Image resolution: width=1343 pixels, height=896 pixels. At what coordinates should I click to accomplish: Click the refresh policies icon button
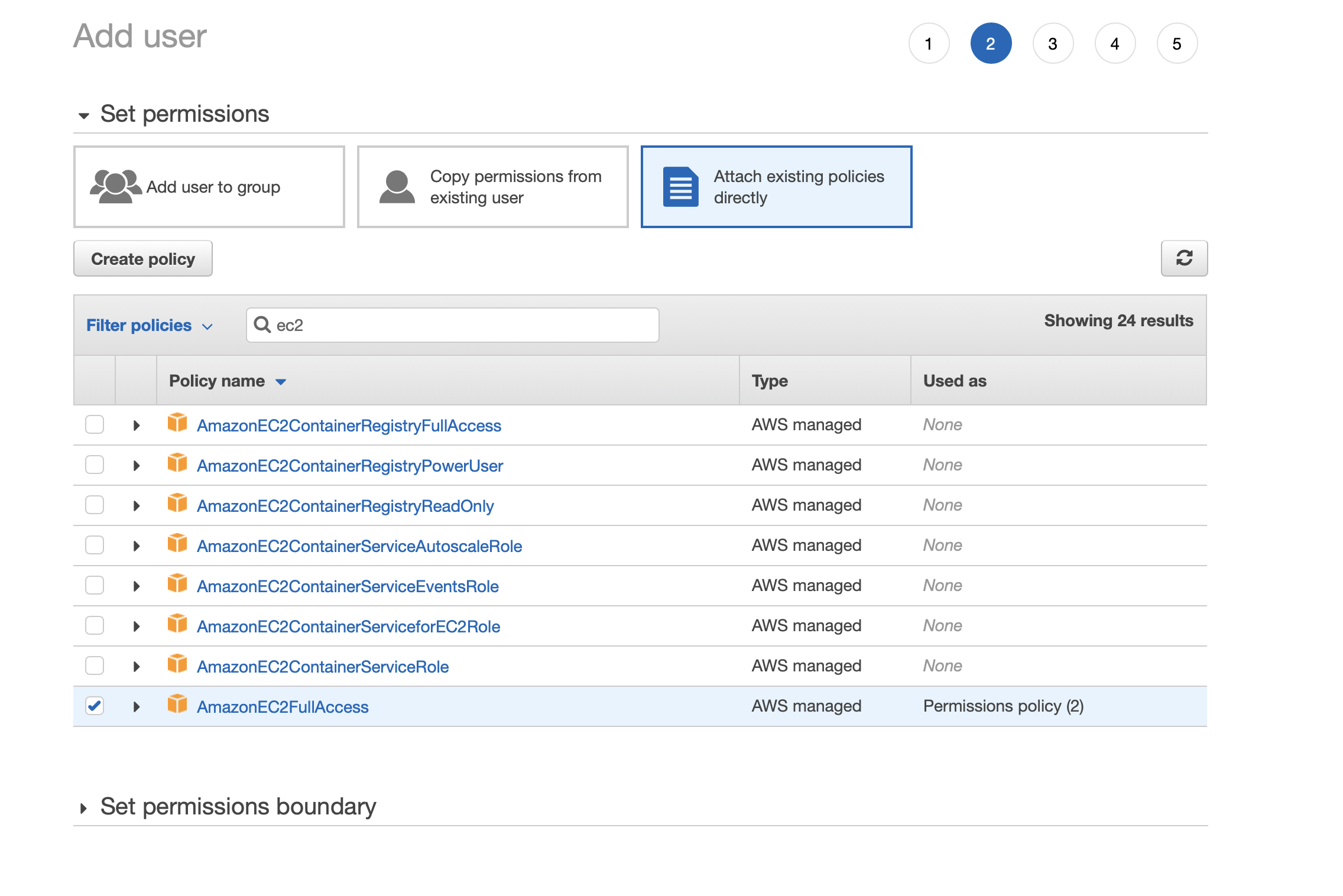point(1184,258)
